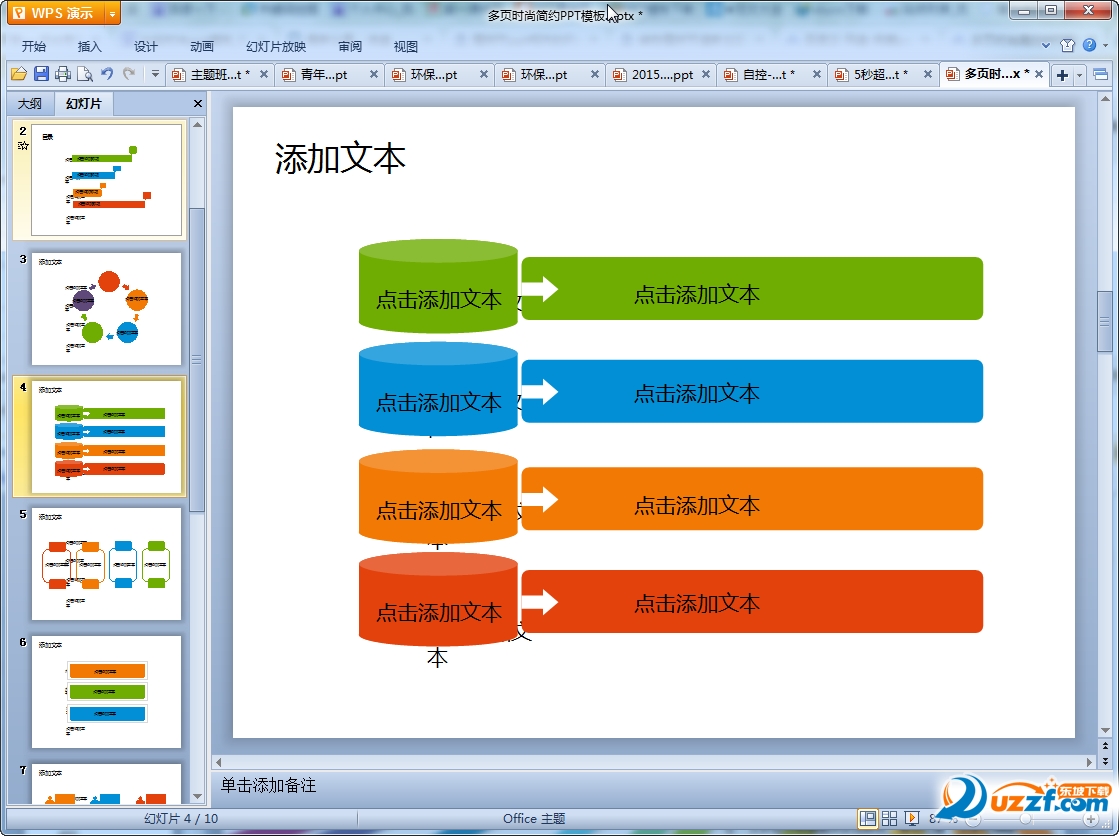Click the zoom out minus button
1119x836 pixels.
coord(971,820)
